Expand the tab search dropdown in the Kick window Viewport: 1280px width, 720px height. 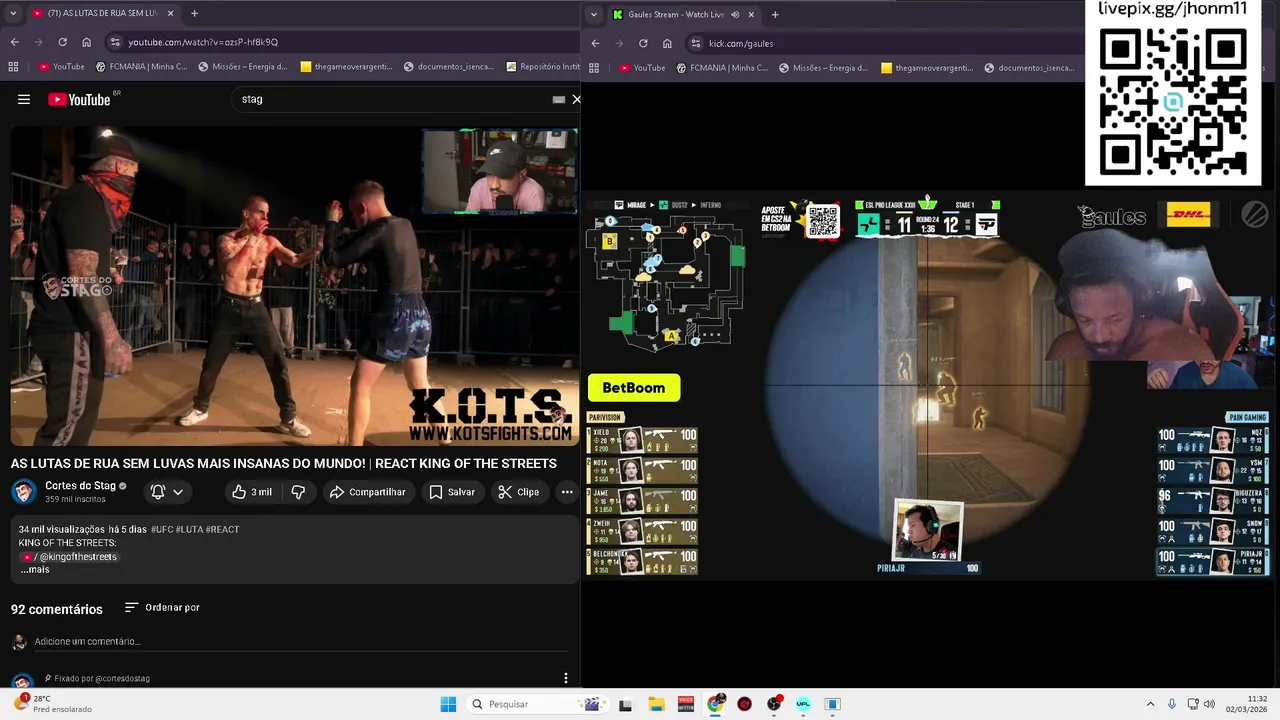[593, 14]
